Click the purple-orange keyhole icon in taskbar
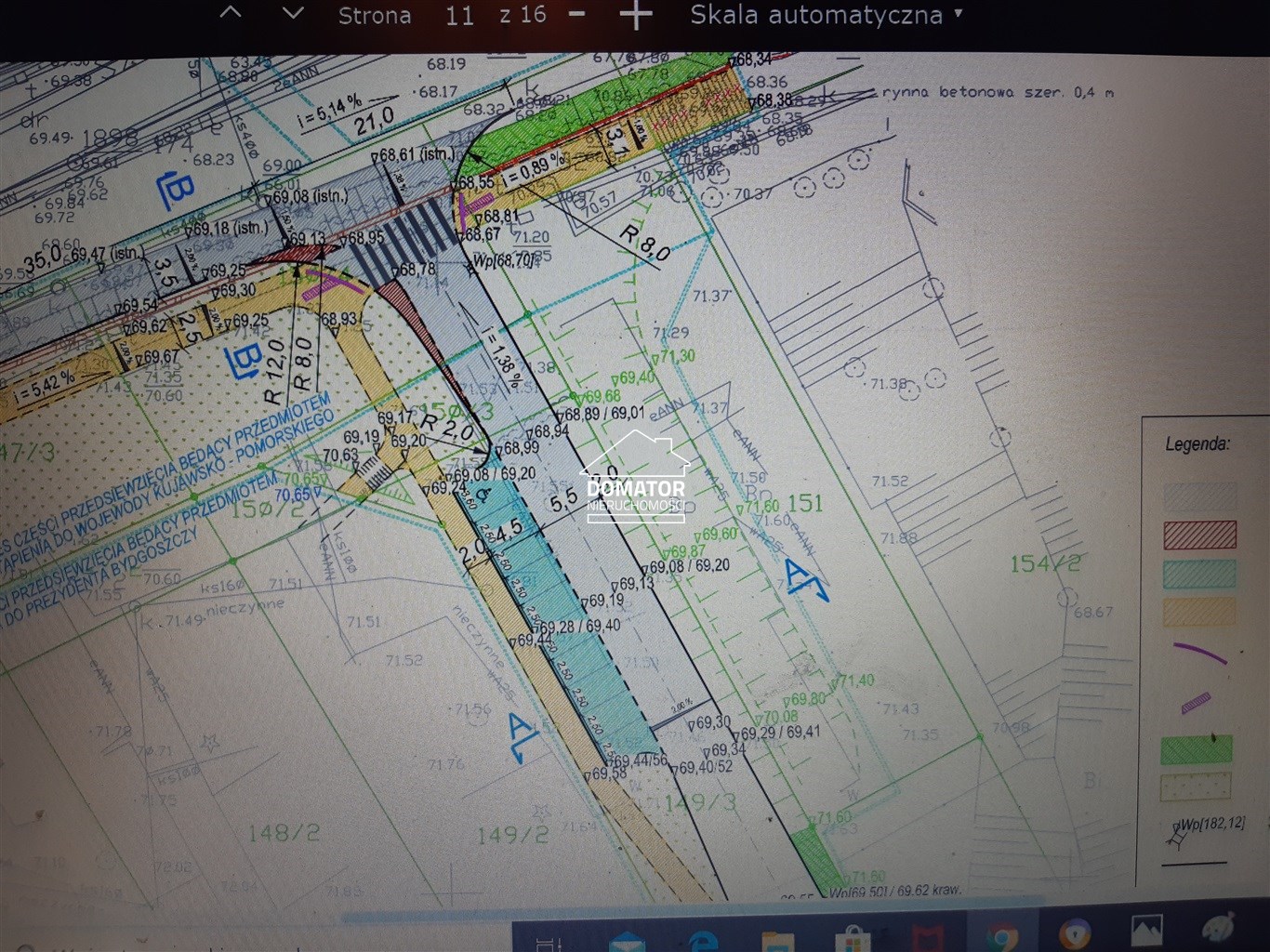The height and width of the screenshot is (952, 1270). [1075, 934]
